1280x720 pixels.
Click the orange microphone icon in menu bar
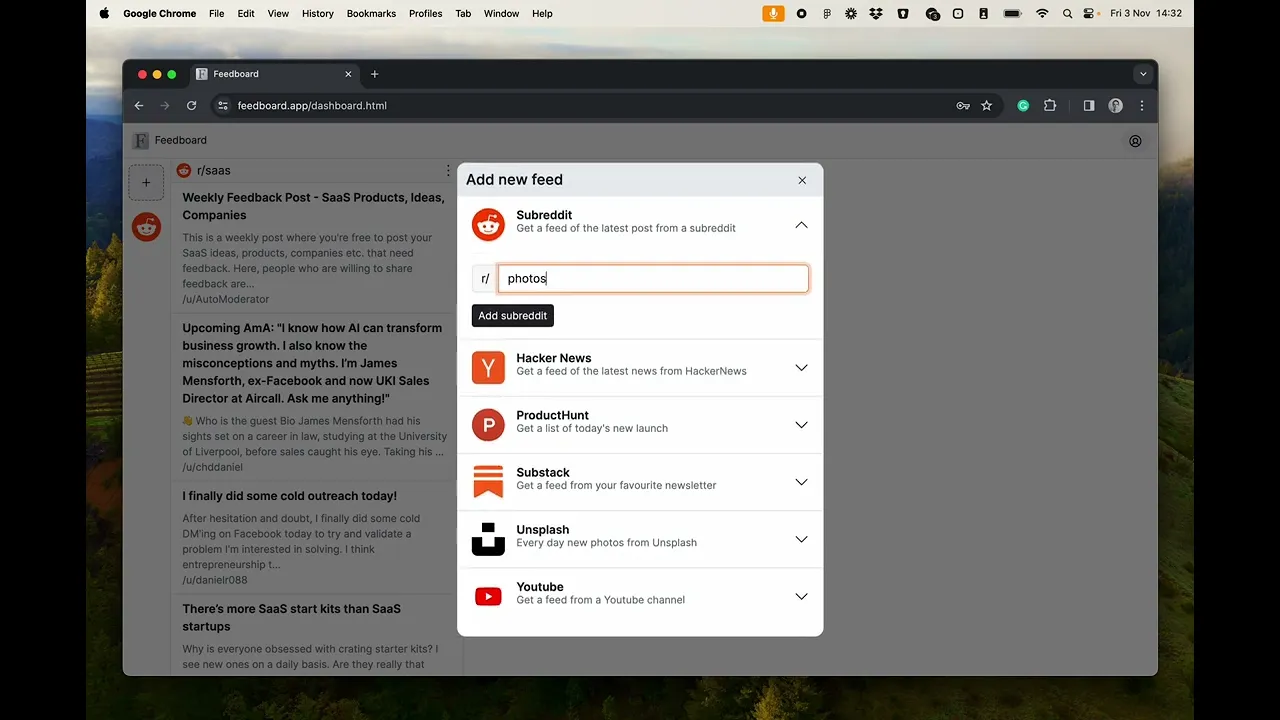773,13
